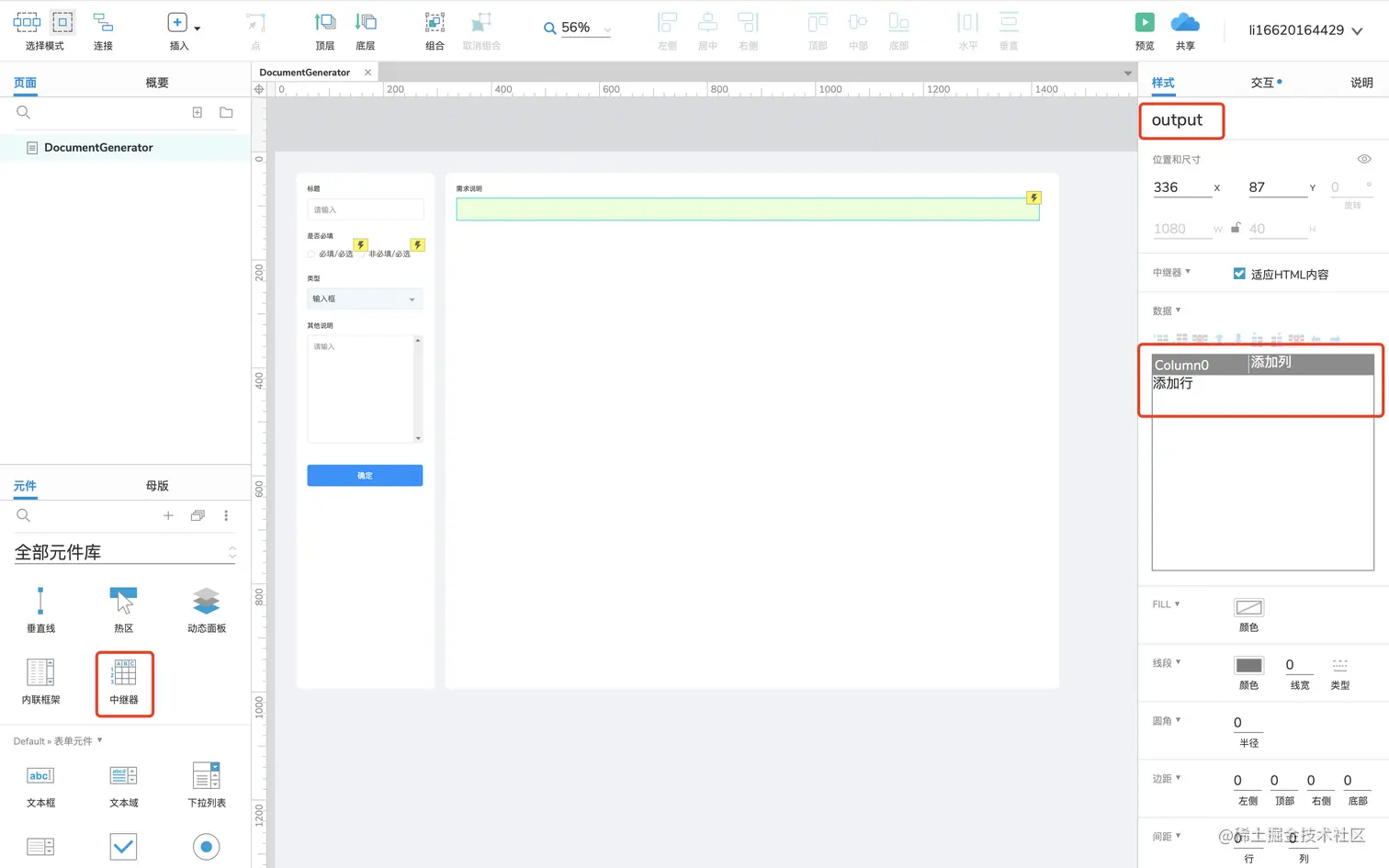Distribute horizontally with the 水平 icon
This screenshot has width=1389, height=868.
(968, 22)
